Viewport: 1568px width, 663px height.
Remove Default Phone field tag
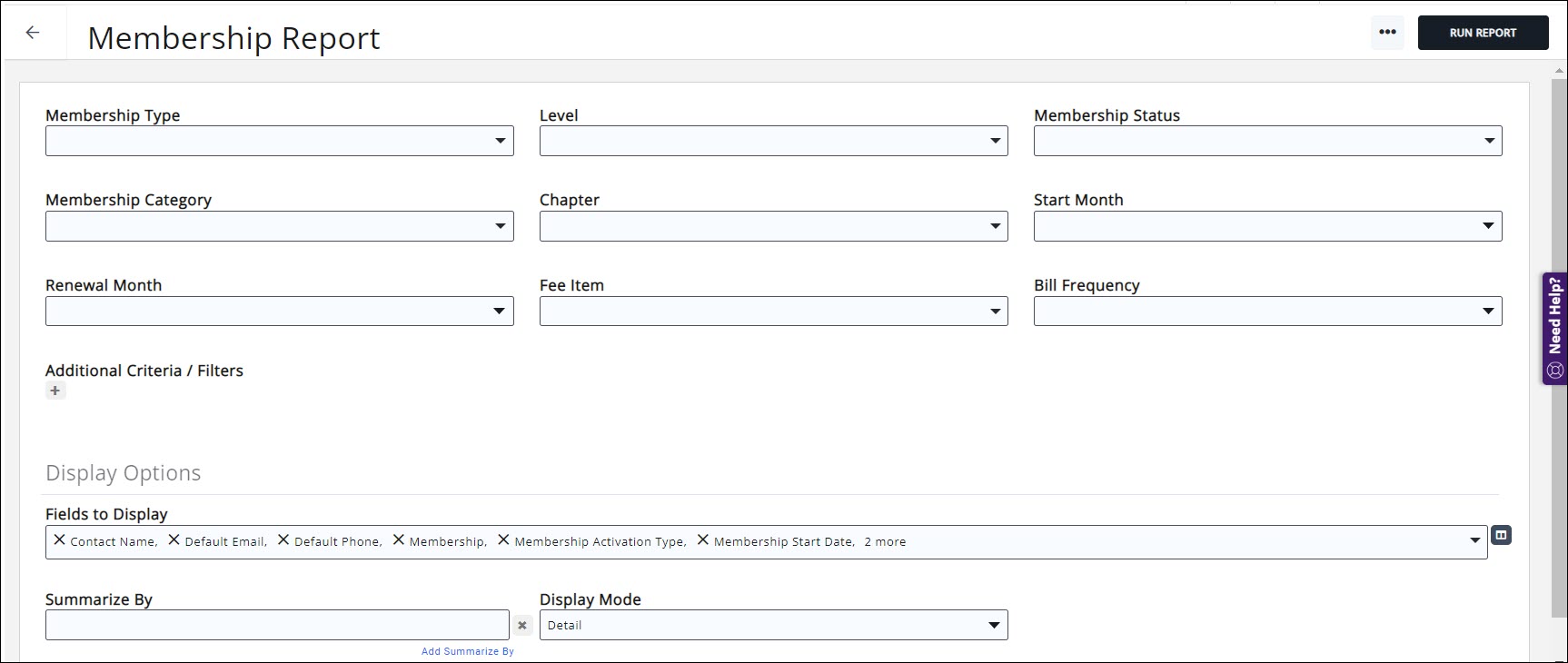click(x=283, y=540)
